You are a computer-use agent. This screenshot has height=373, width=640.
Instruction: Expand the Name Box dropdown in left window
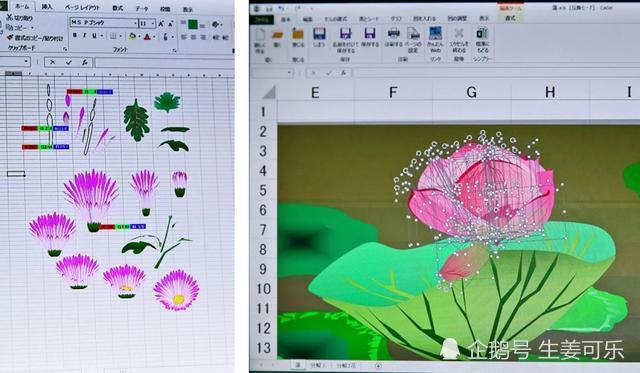26,62
